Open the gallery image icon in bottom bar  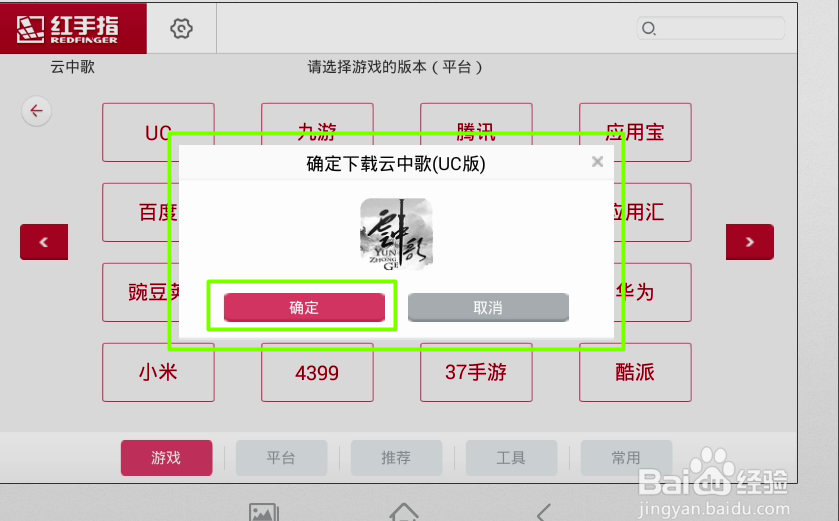[264, 512]
